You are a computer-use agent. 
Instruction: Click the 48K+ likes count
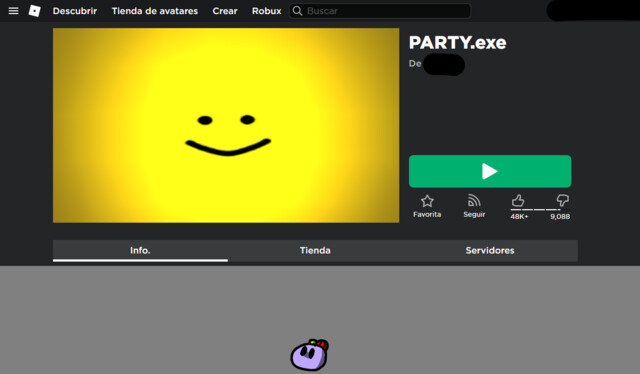pos(519,216)
